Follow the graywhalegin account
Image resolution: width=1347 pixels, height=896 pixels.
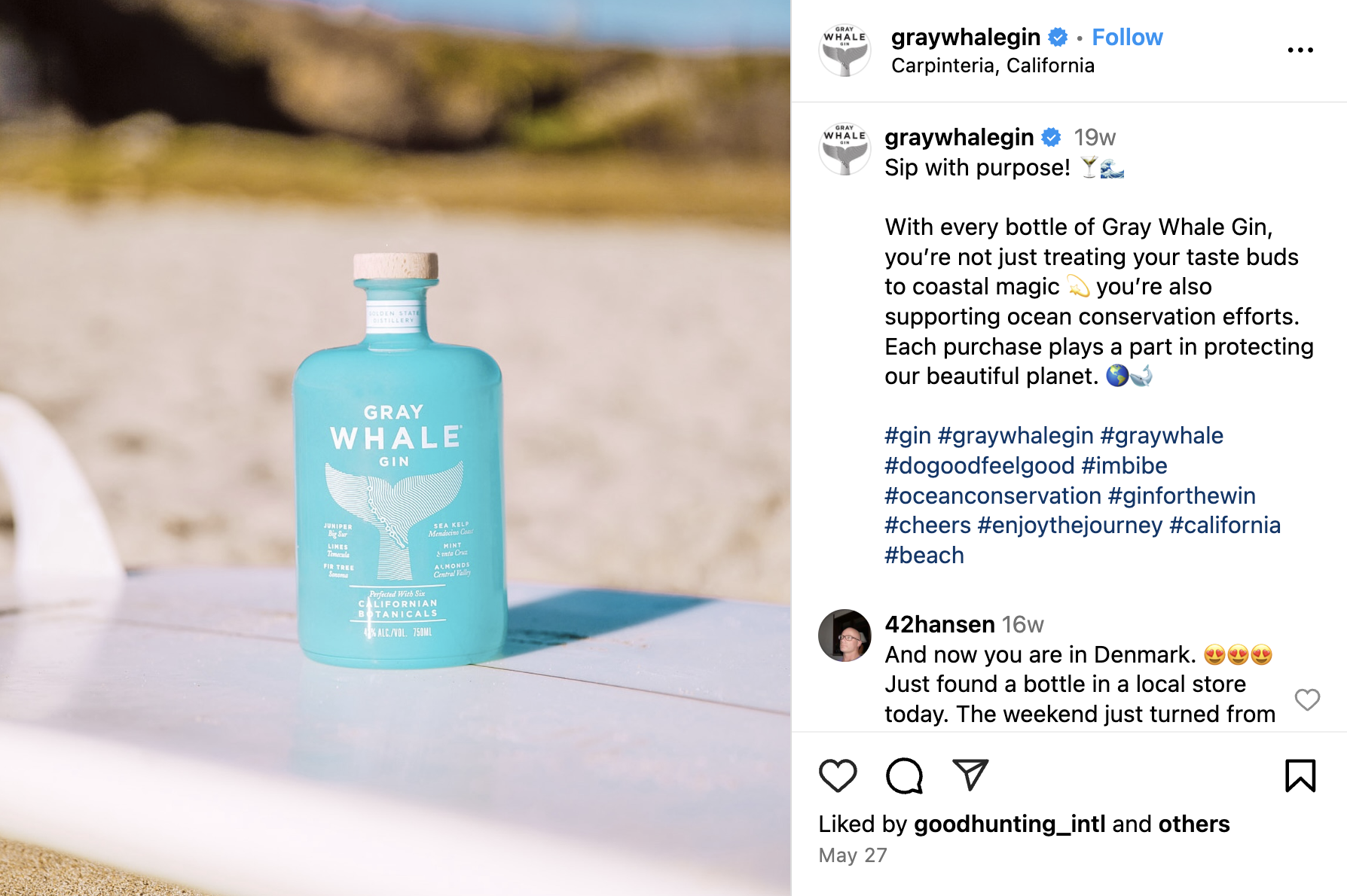point(1127,37)
